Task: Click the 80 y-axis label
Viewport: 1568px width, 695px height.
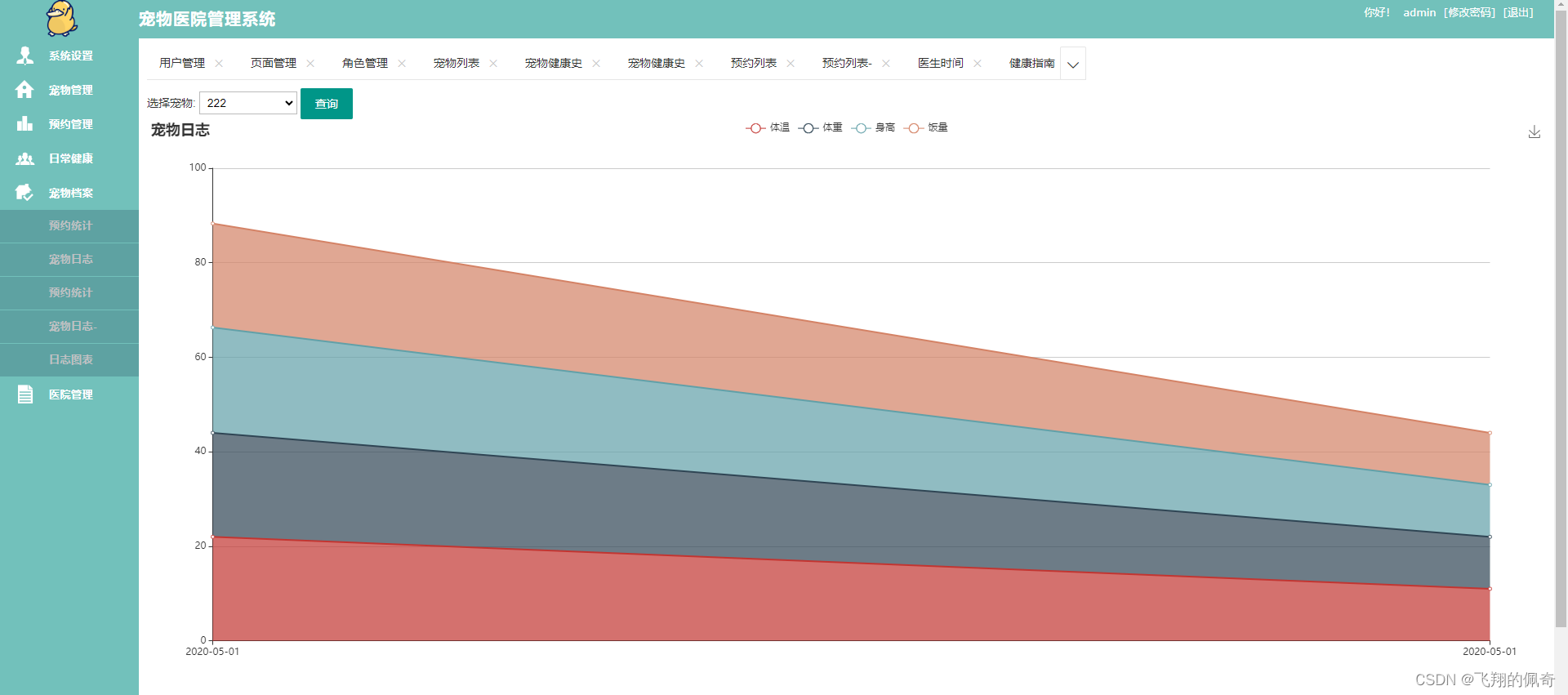Action: (201, 262)
